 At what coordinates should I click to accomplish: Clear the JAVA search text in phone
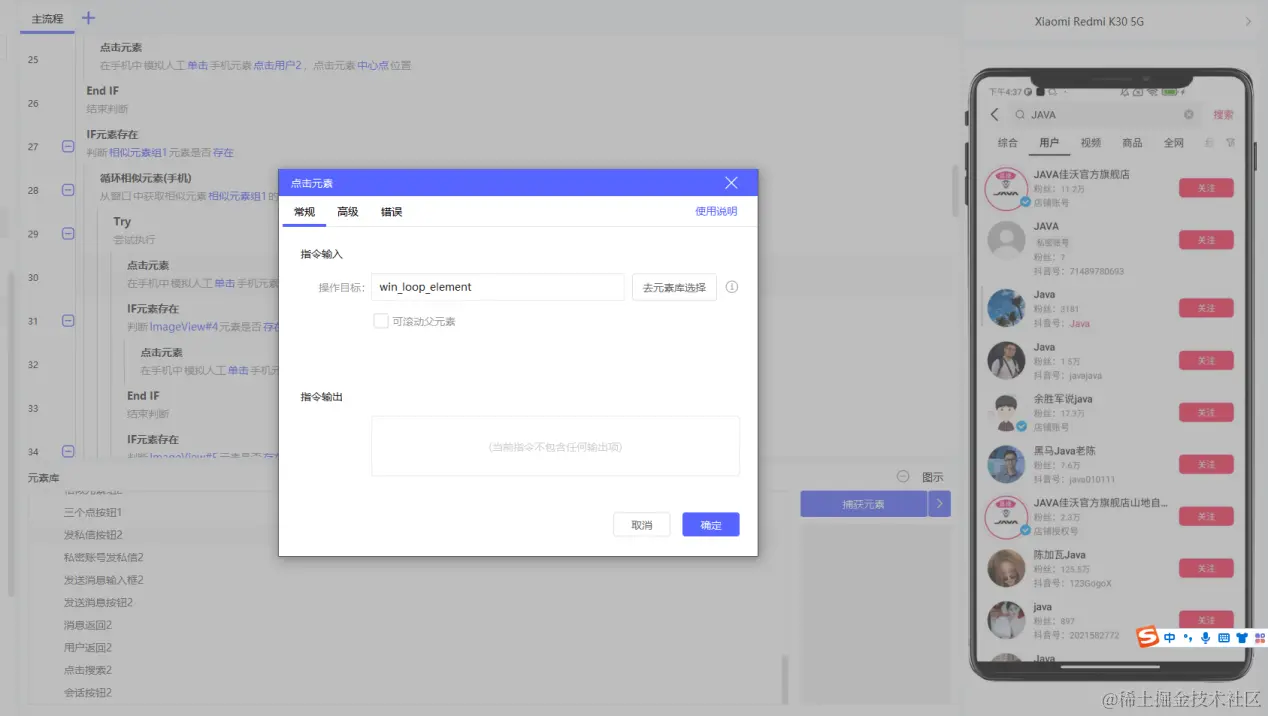click(1189, 115)
